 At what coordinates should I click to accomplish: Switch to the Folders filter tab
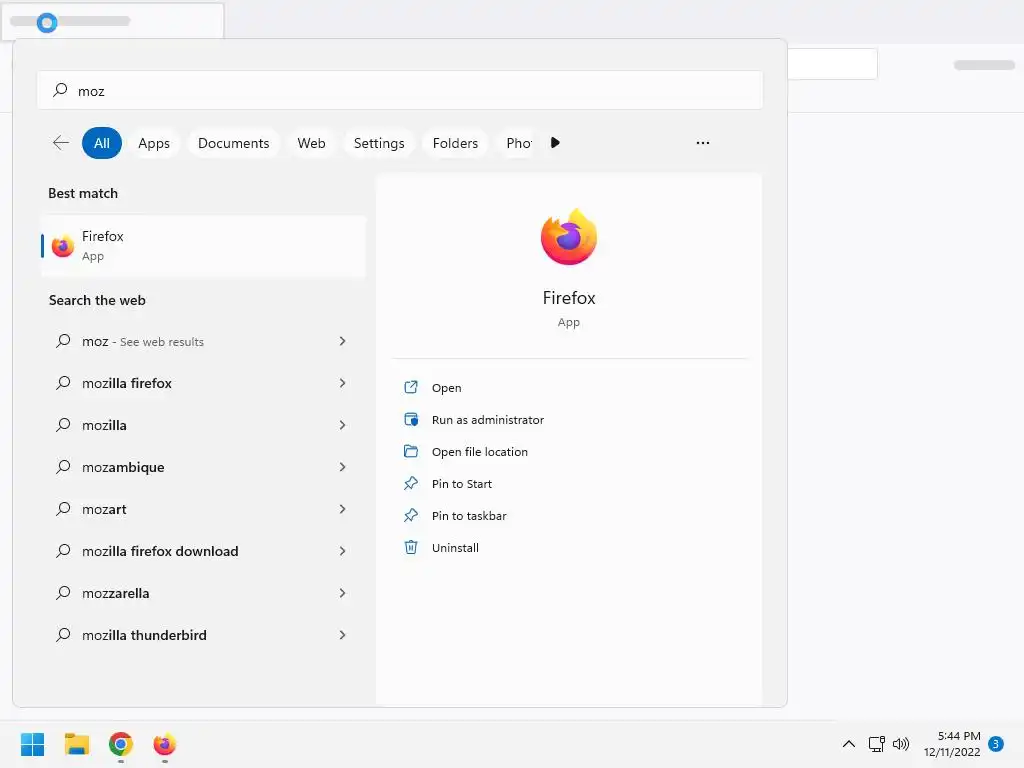point(455,143)
